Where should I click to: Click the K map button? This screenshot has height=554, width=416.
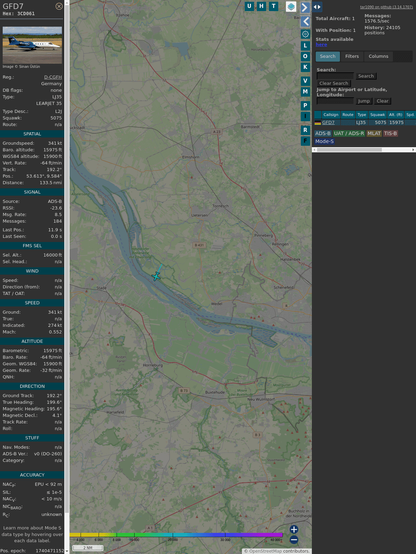305,67
